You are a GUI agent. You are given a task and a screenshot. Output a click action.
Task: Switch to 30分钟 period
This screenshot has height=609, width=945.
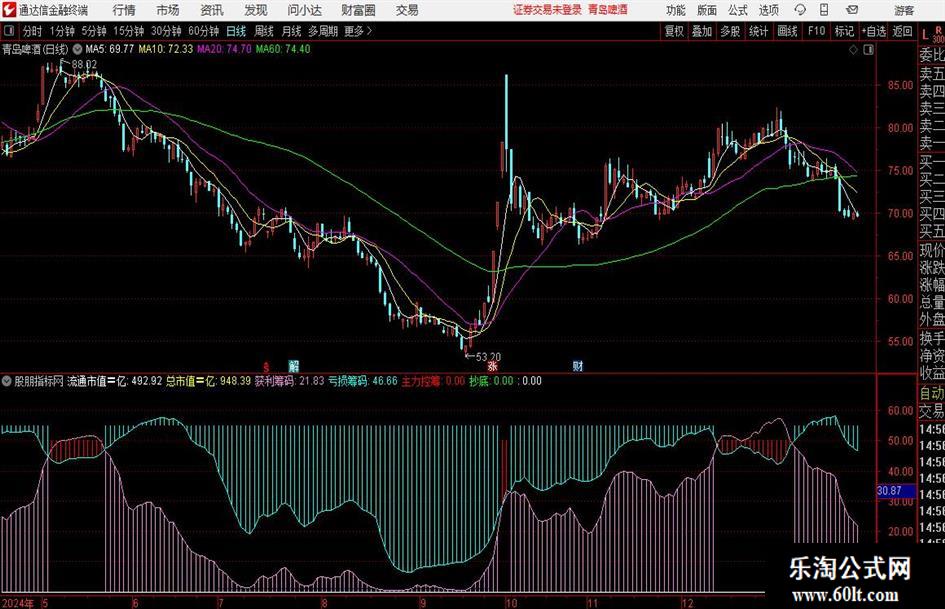click(166, 31)
